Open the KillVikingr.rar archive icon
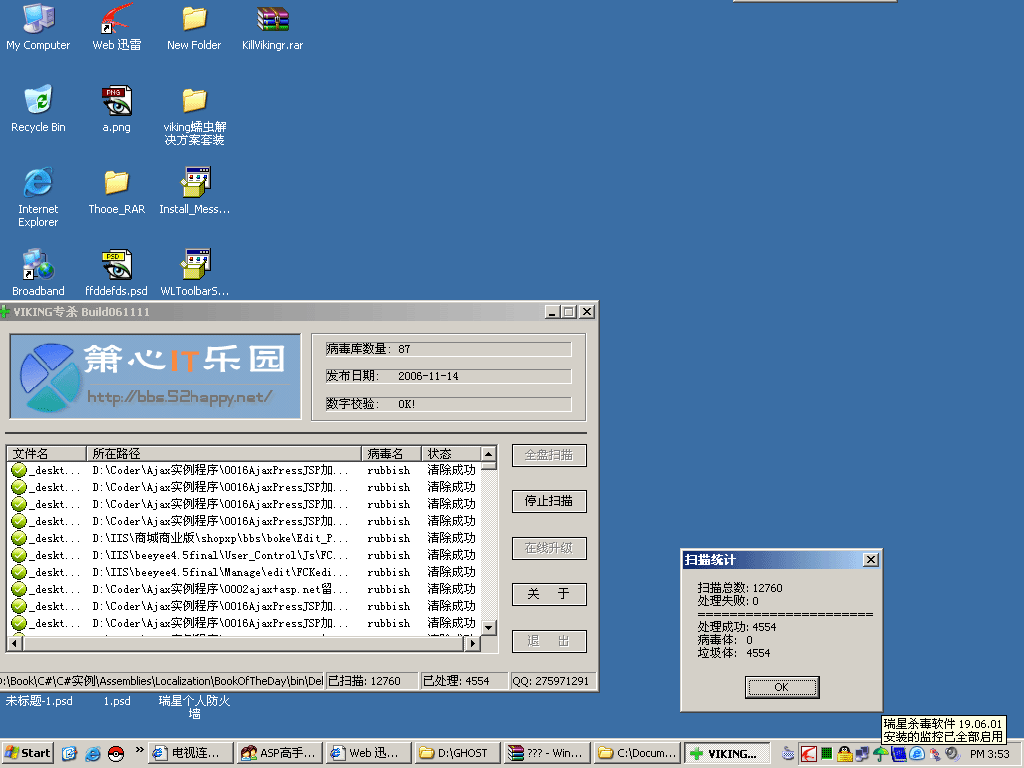Image resolution: width=1024 pixels, height=768 pixels. [x=272, y=20]
